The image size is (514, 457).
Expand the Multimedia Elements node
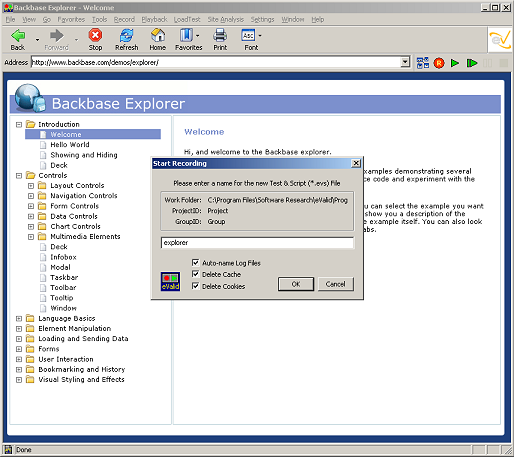31,237
